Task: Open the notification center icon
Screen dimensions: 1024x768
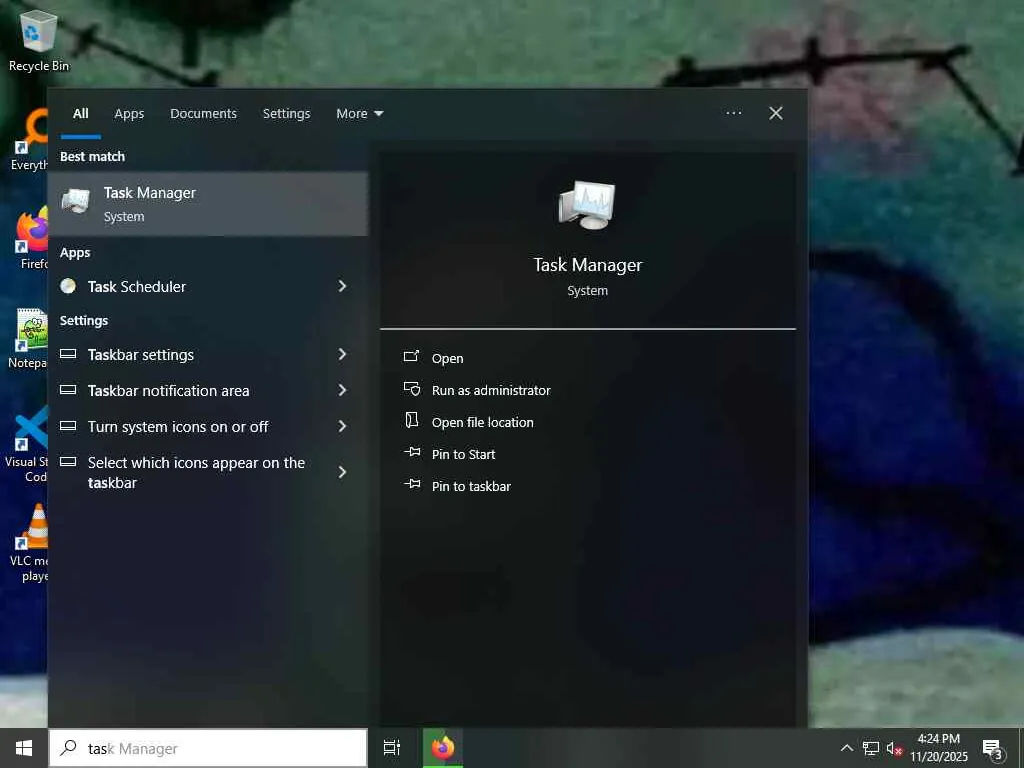Action: coord(993,748)
